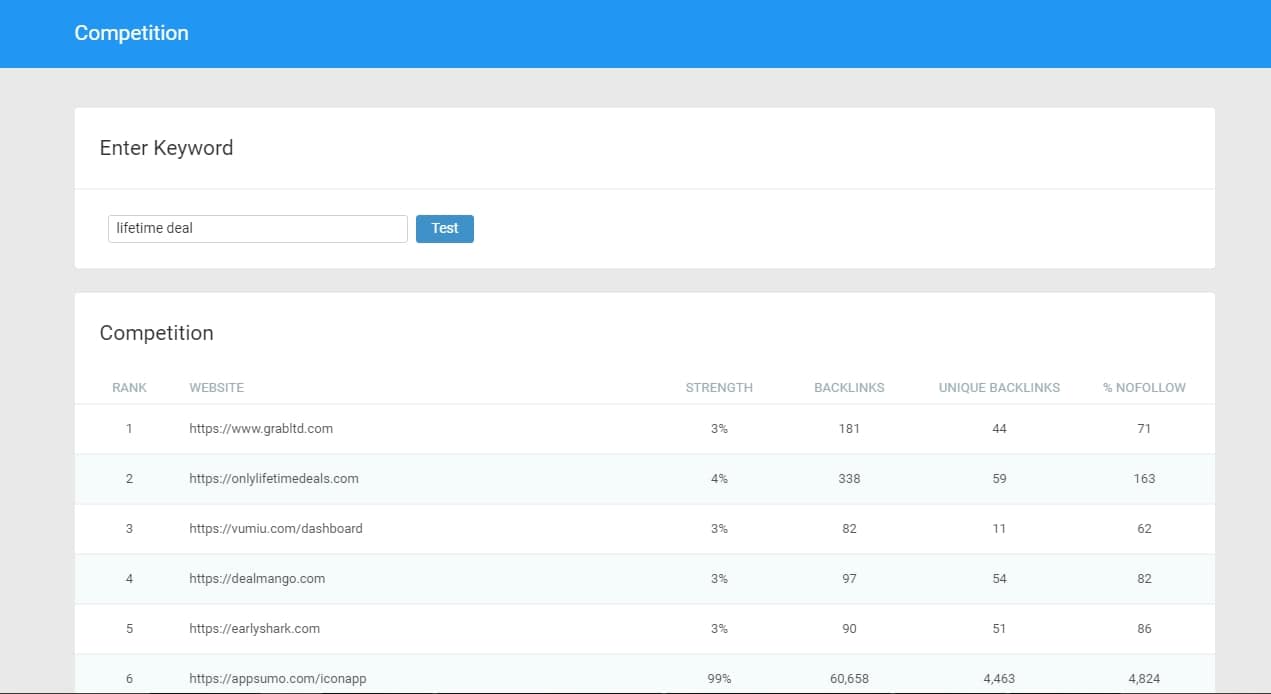Image resolution: width=1271 pixels, height=694 pixels.
Task: Sort by the Backlinks column header
Action: click(849, 388)
